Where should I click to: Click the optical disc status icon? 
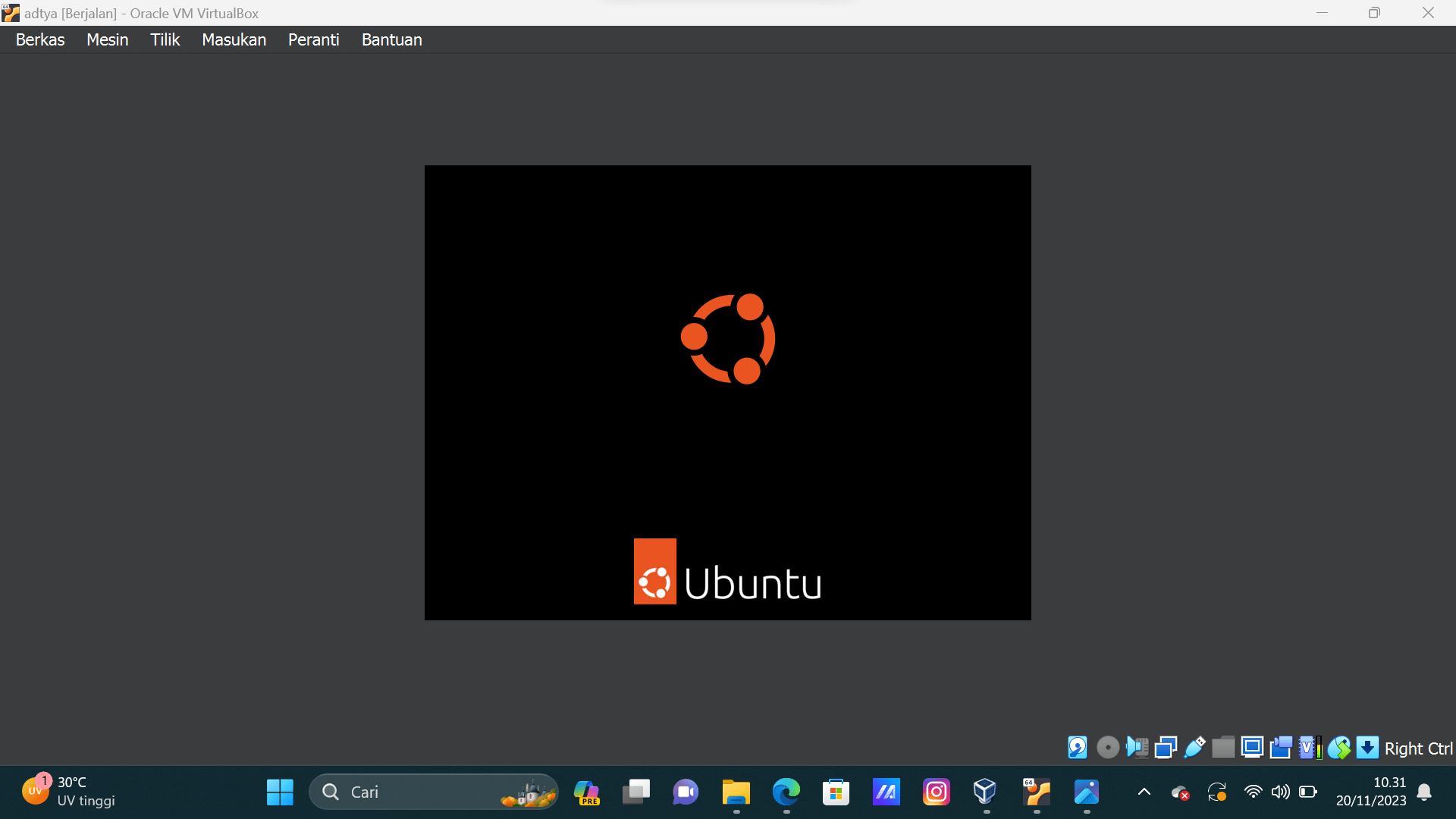[1108, 748]
